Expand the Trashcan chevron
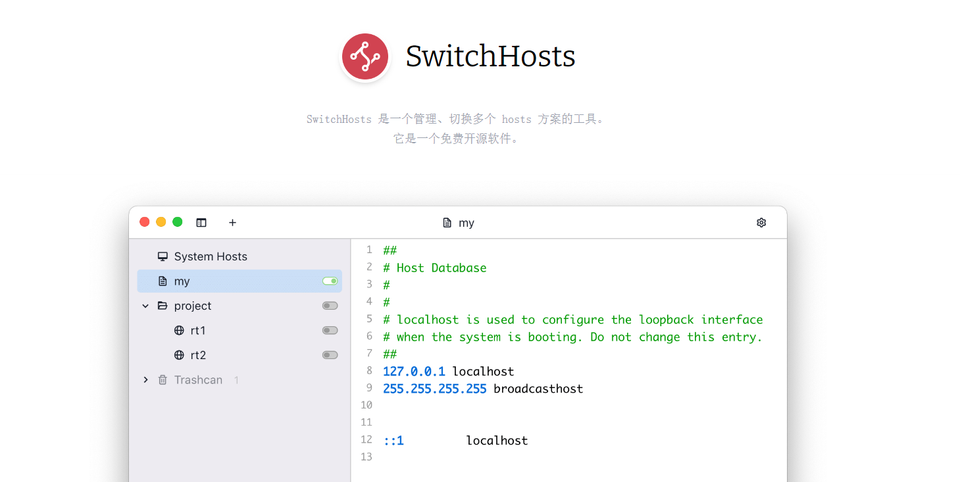This screenshot has height=482, width=960. 146,380
